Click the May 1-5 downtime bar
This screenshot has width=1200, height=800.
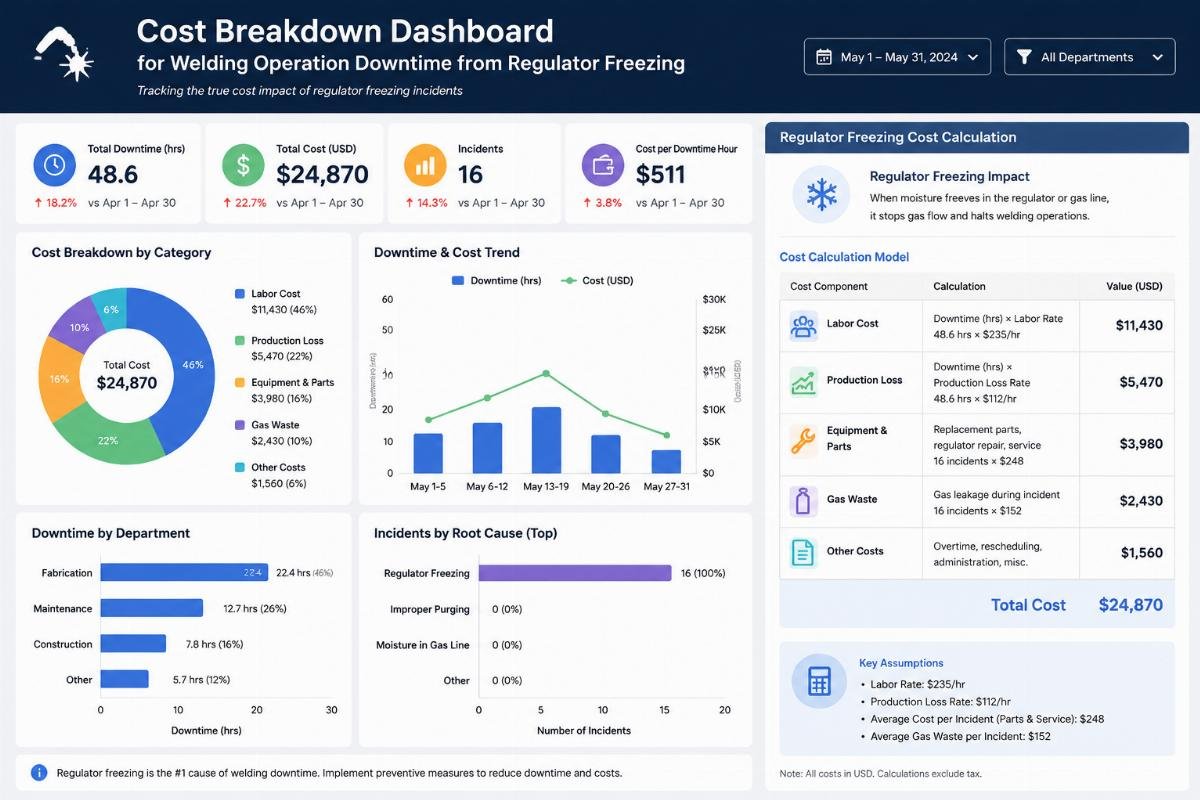[x=428, y=453]
